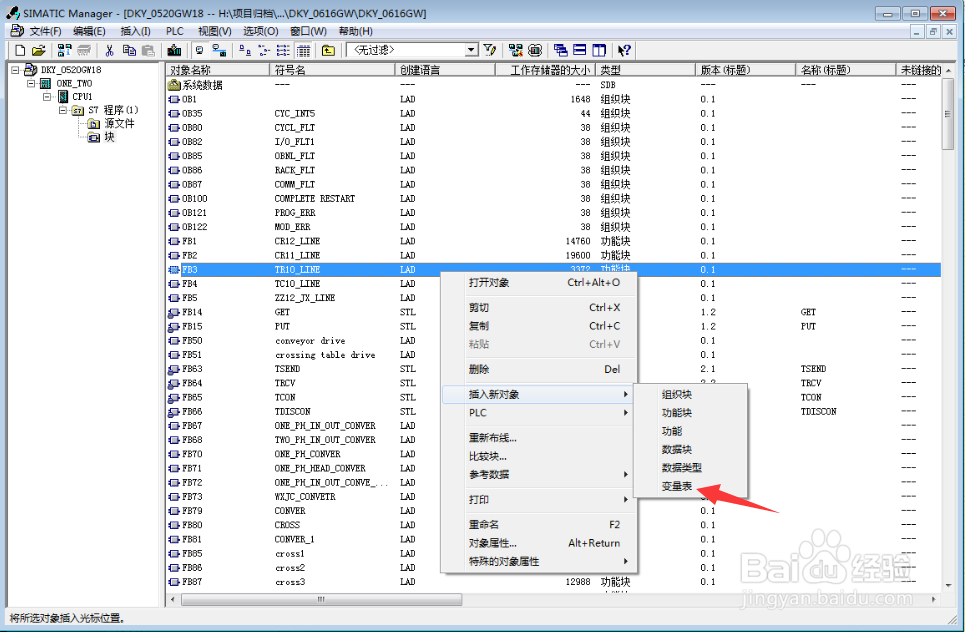The width and height of the screenshot is (965, 632).
Task: Click the Up One Level folder icon
Action: pos(329,50)
